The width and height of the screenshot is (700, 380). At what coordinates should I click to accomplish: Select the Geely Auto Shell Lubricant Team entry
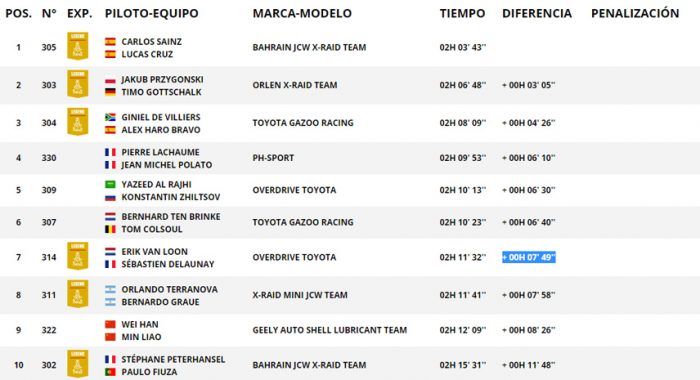[329, 330]
